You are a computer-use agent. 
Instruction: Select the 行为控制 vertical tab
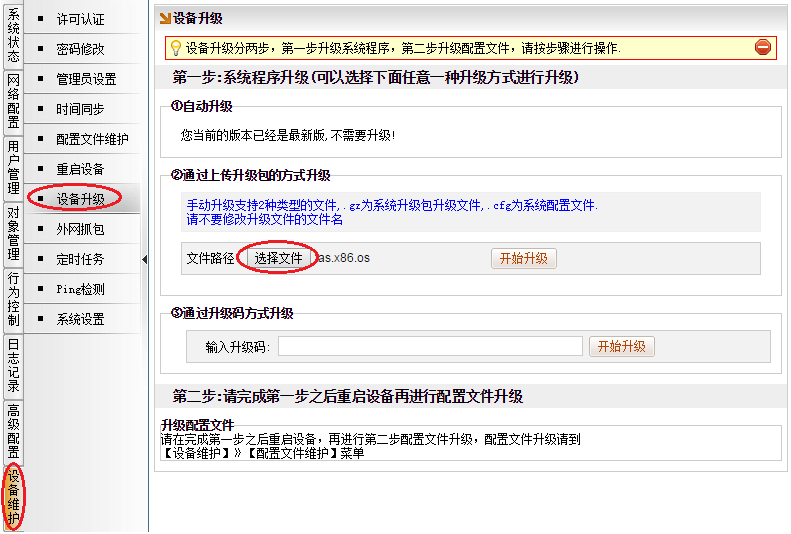point(13,299)
